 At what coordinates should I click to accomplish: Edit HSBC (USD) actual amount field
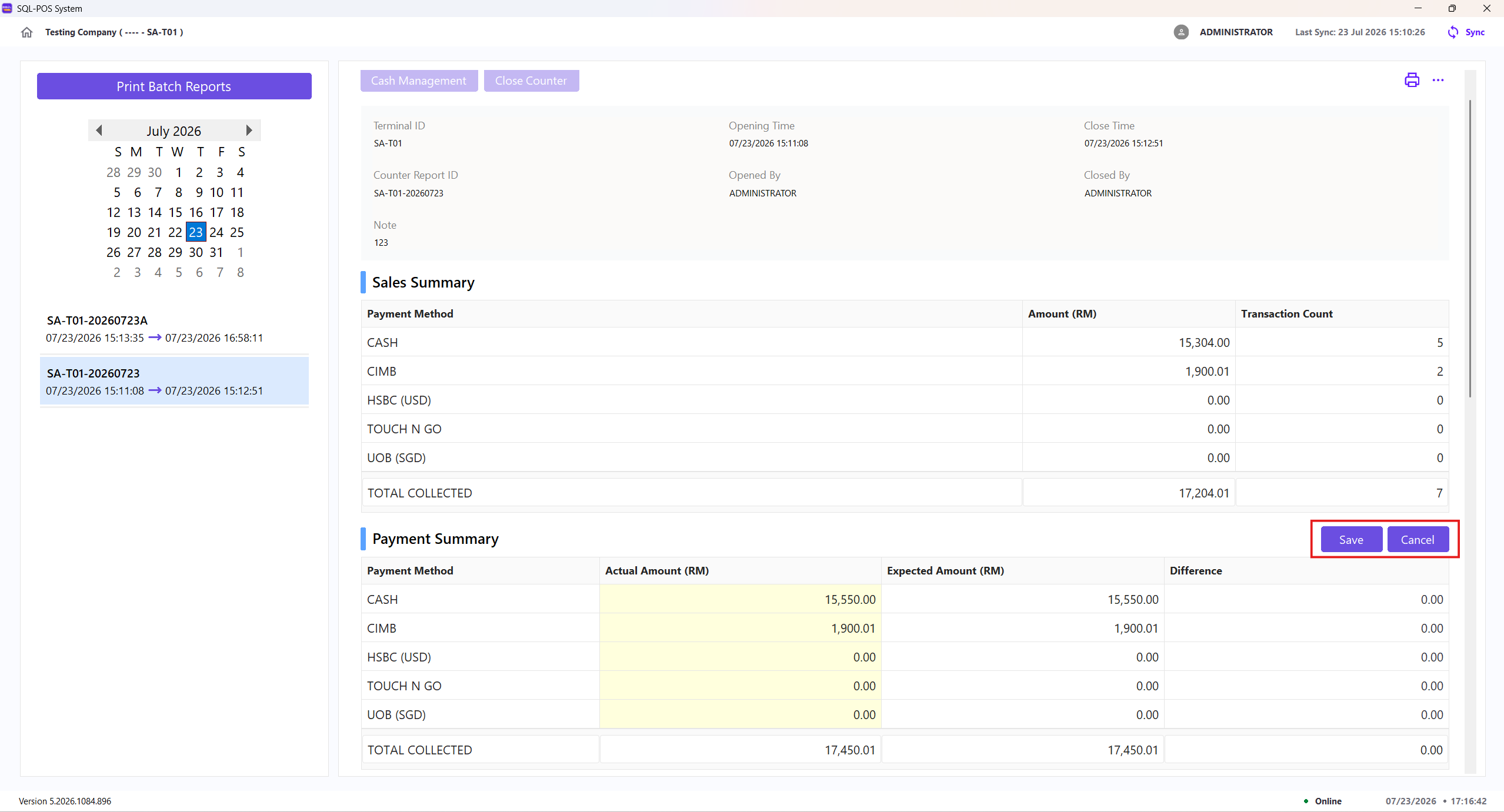point(740,657)
